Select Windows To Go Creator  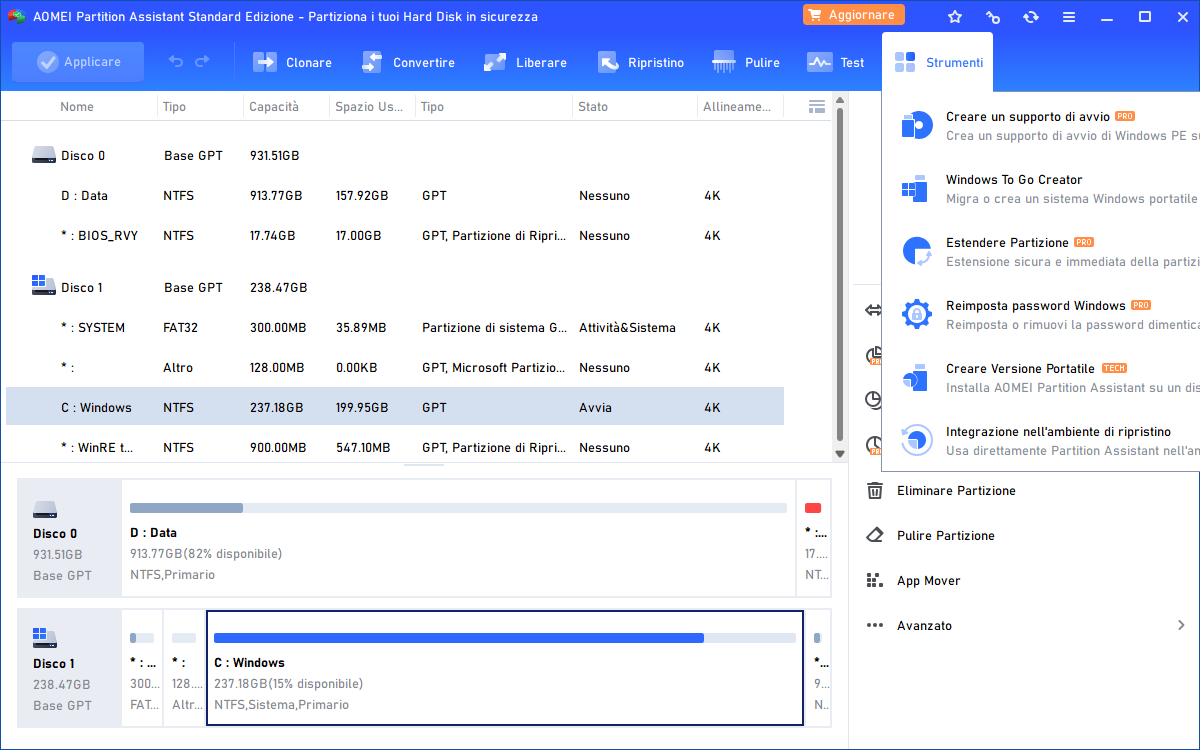(1042, 189)
